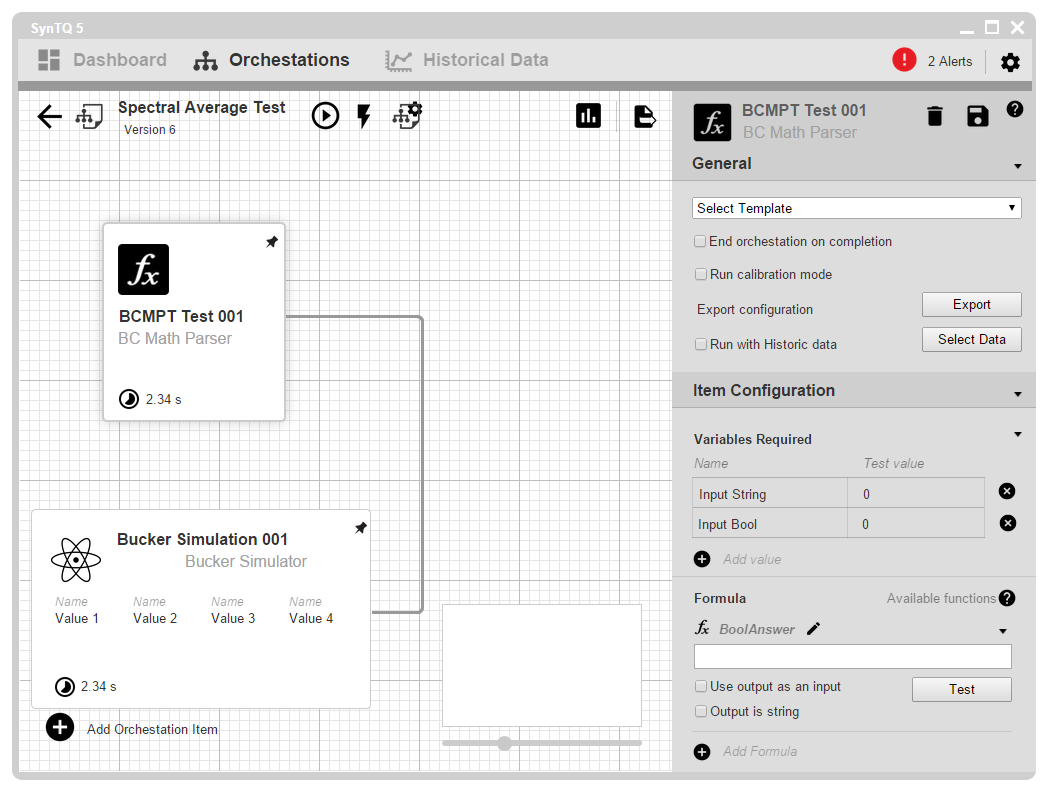
Task: Click the orchestation diagram icon beside back arrow
Action: (89, 116)
